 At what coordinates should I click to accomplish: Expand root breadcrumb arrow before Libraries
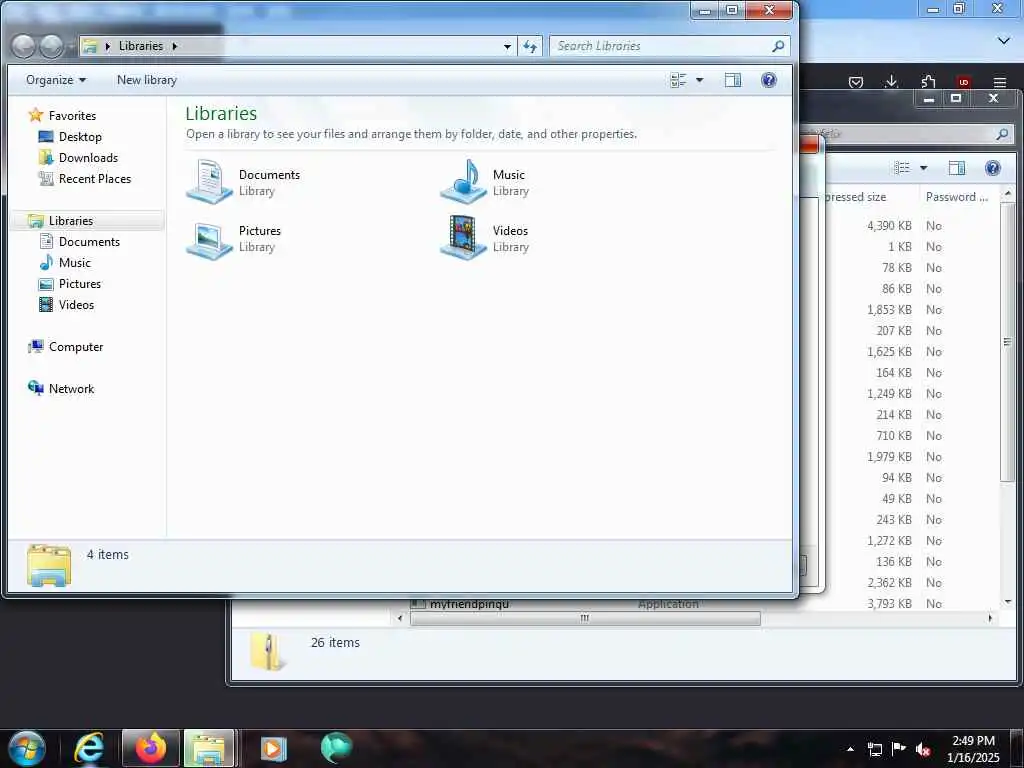click(x=108, y=46)
